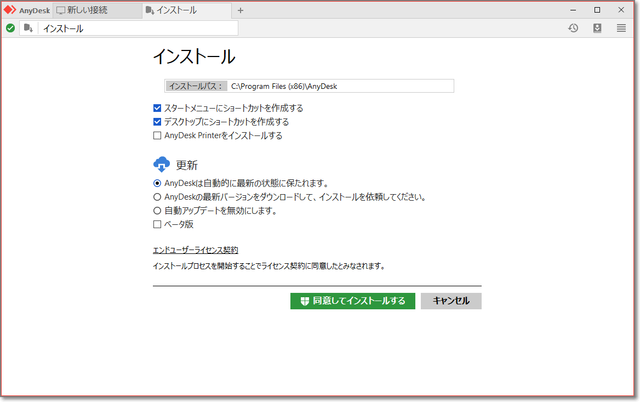Enable AnyDesk Printer installation checkbox
This screenshot has height=402, width=640.
tap(157, 136)
